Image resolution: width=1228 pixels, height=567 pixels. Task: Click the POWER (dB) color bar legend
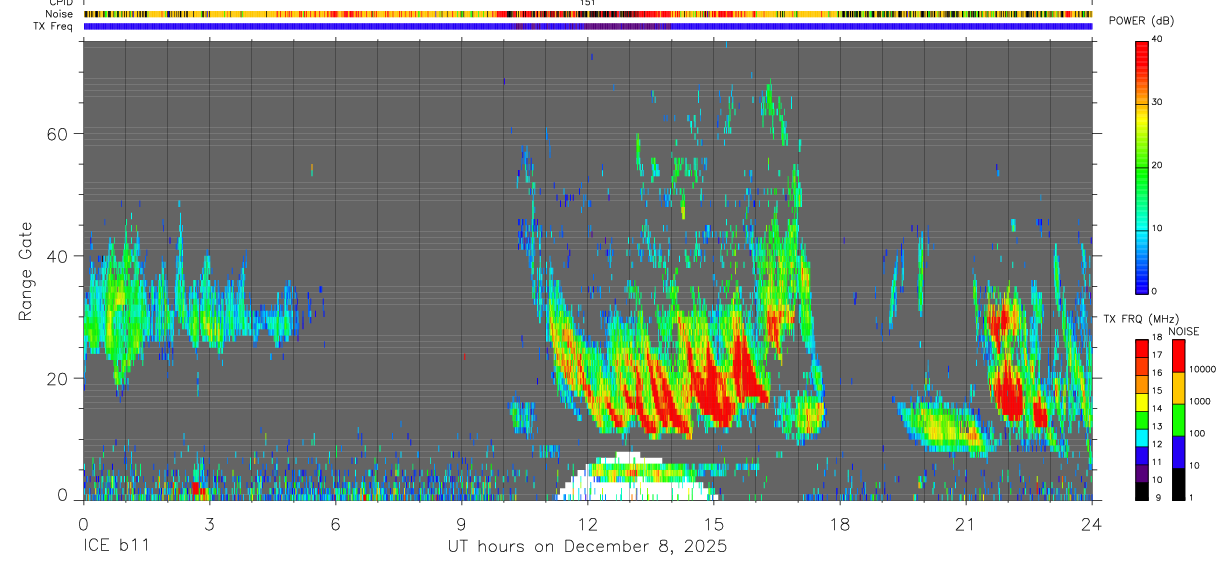(1142, 166)
